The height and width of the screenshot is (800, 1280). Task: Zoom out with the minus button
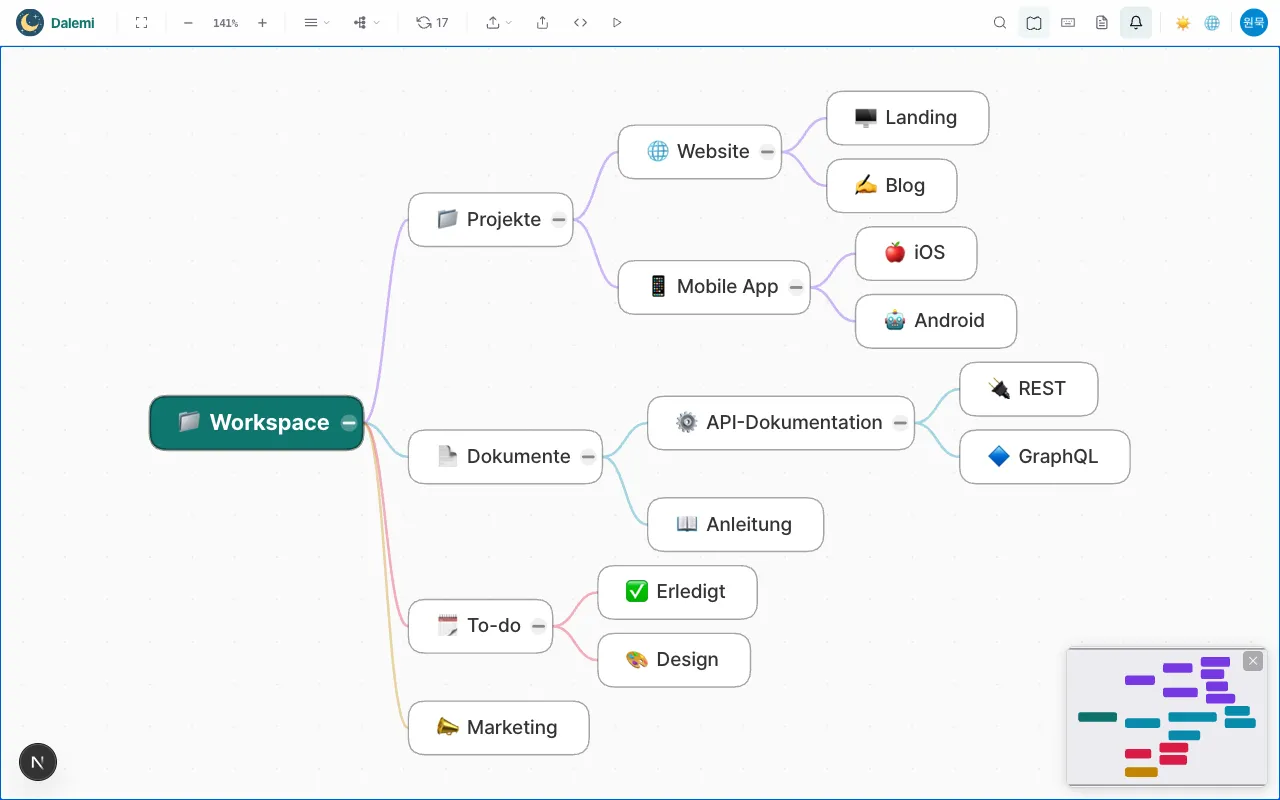click(x=188, y=22)
